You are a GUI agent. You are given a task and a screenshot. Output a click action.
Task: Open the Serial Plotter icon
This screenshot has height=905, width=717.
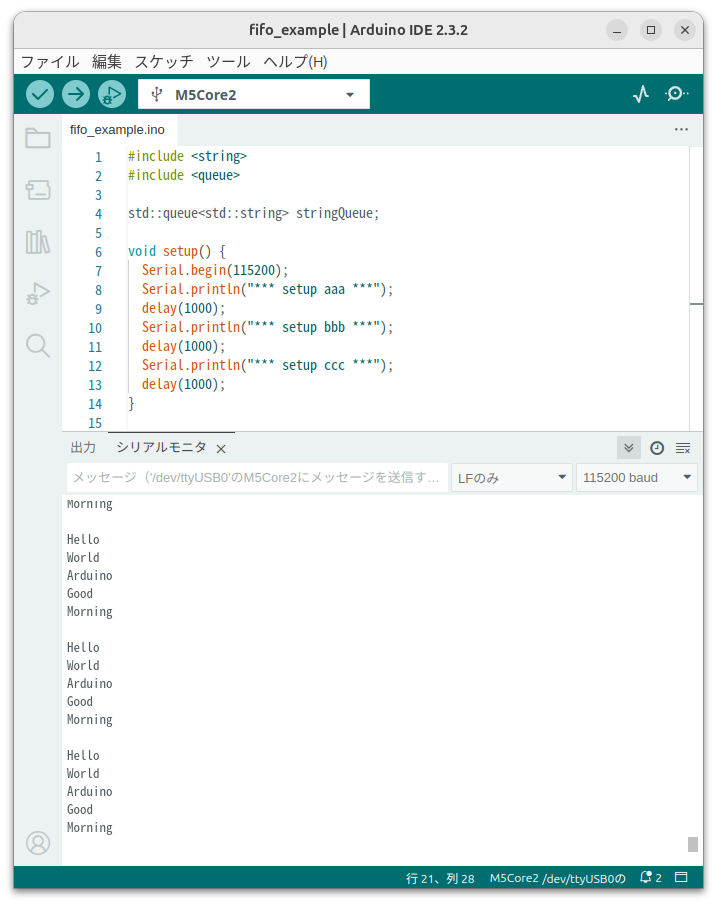pyautogui.click(x=641, y=94)
